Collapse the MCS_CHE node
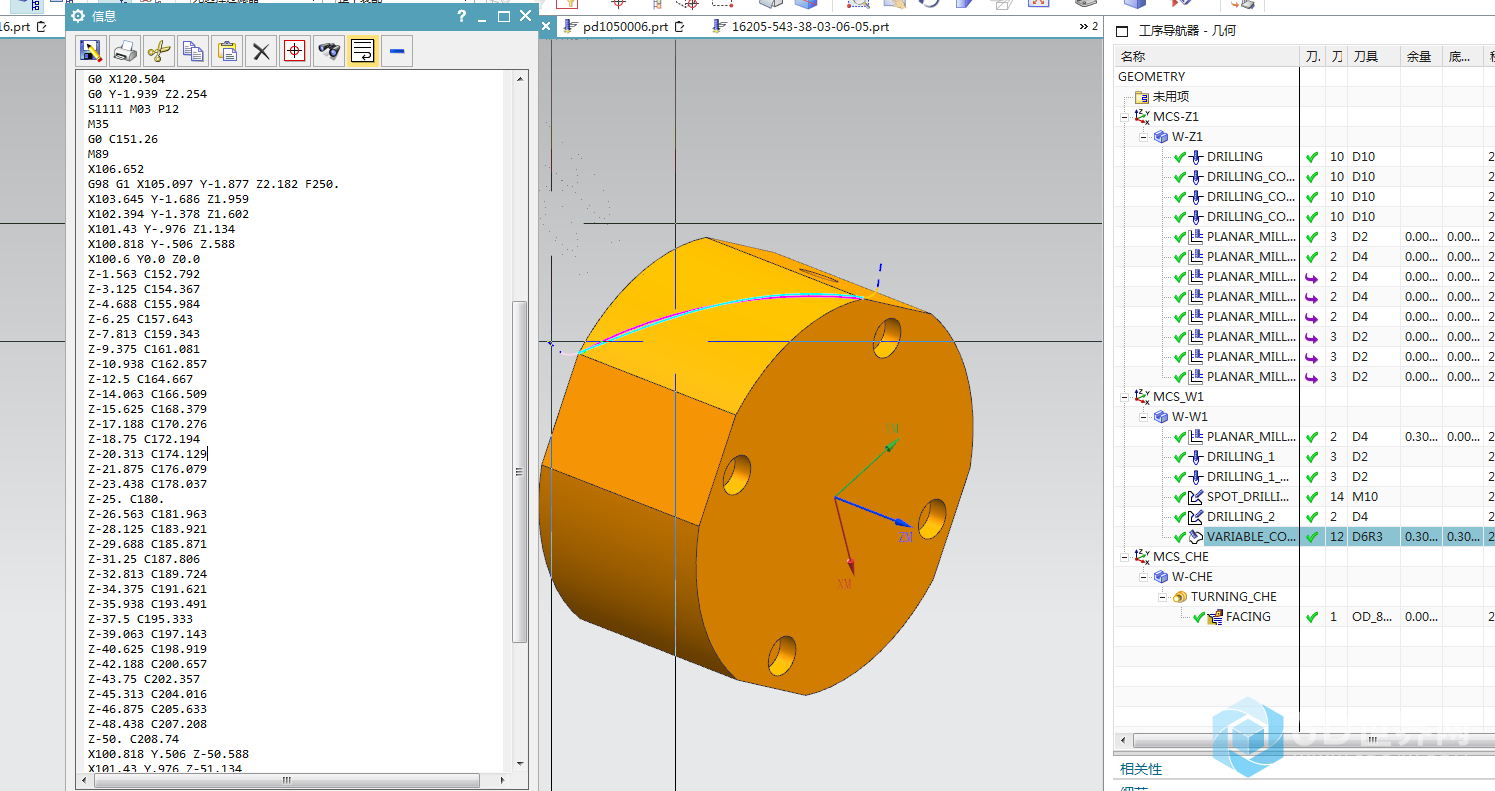 [1125, 557]
